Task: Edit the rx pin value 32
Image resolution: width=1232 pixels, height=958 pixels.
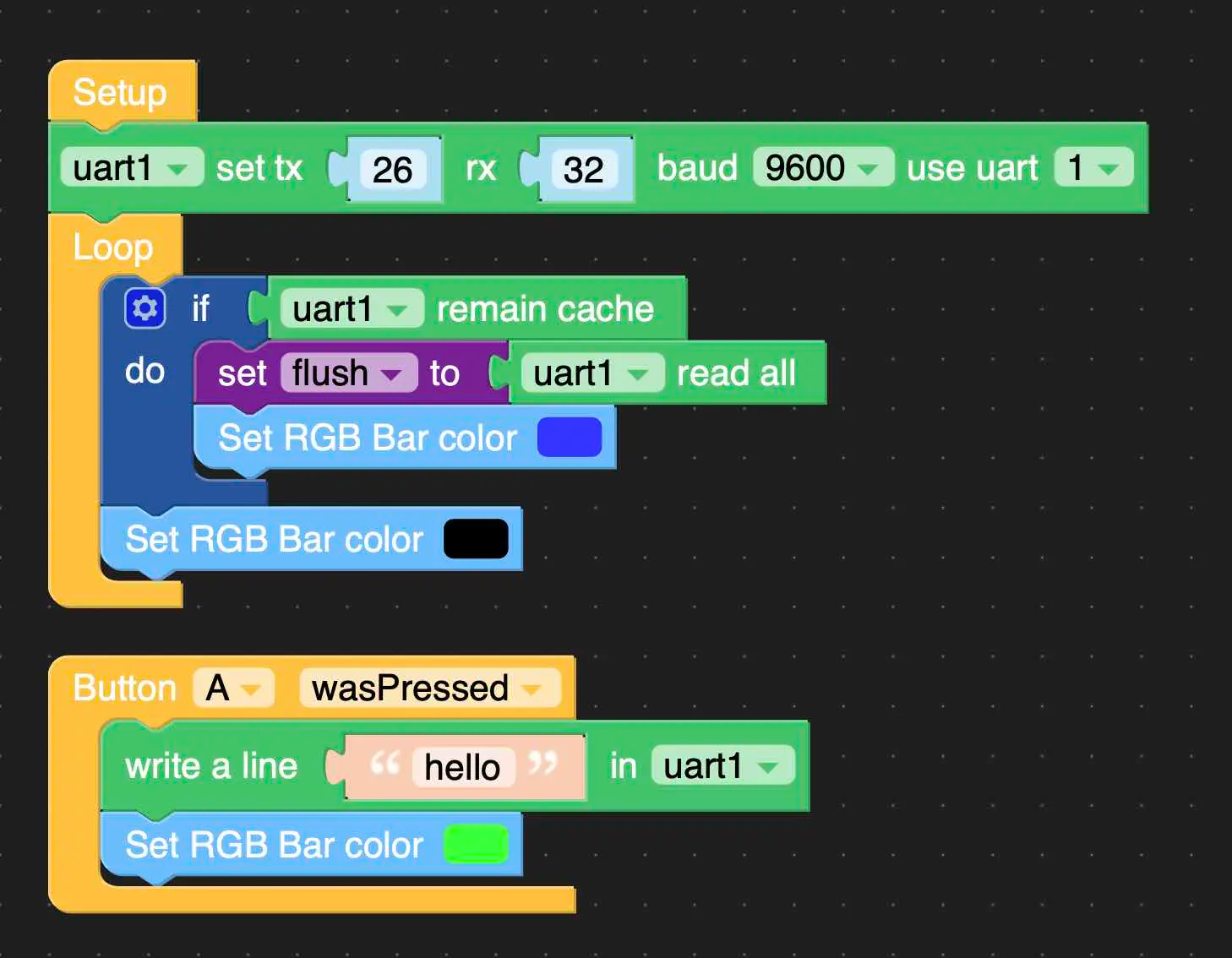Action: tap(583, 170)
